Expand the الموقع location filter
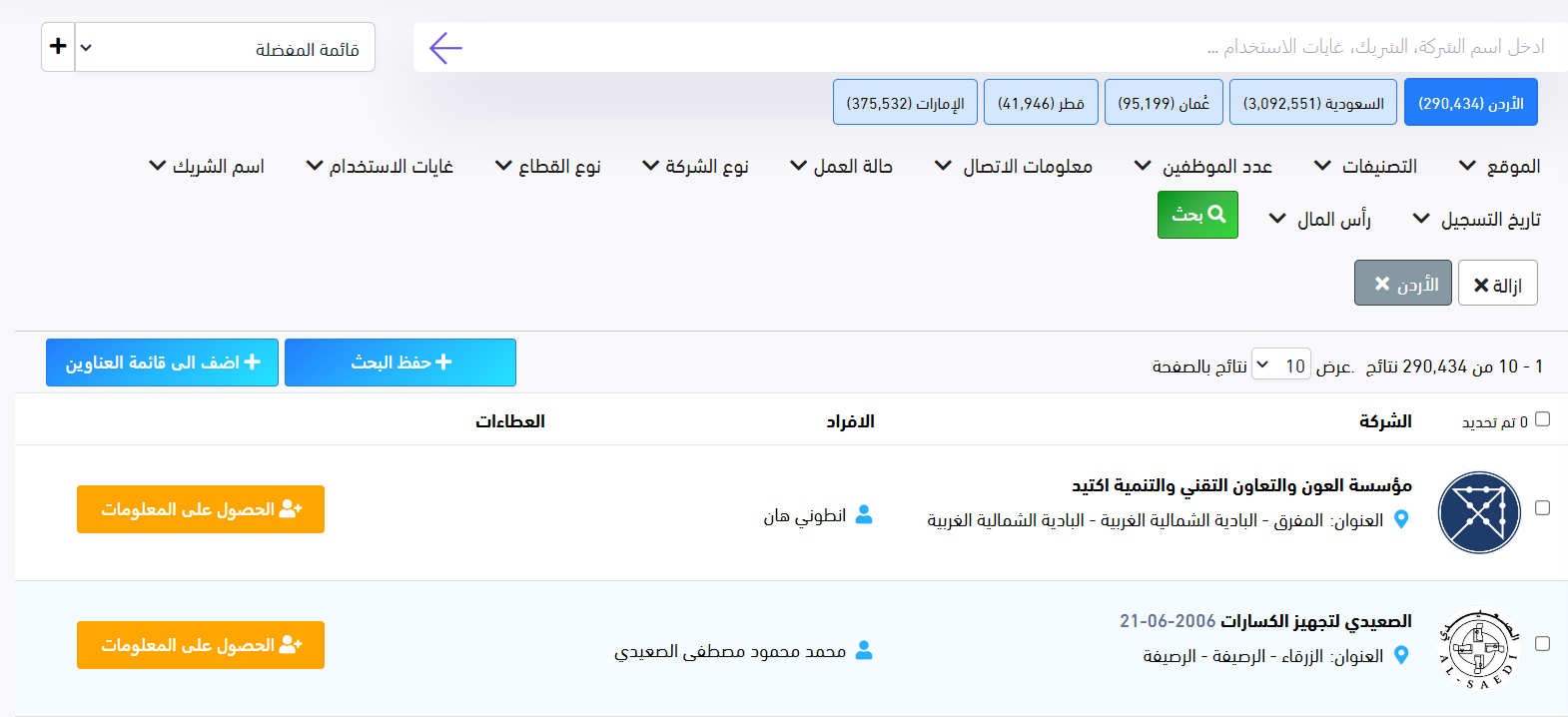This screenshot has height=717, width=1568. 1500,166
